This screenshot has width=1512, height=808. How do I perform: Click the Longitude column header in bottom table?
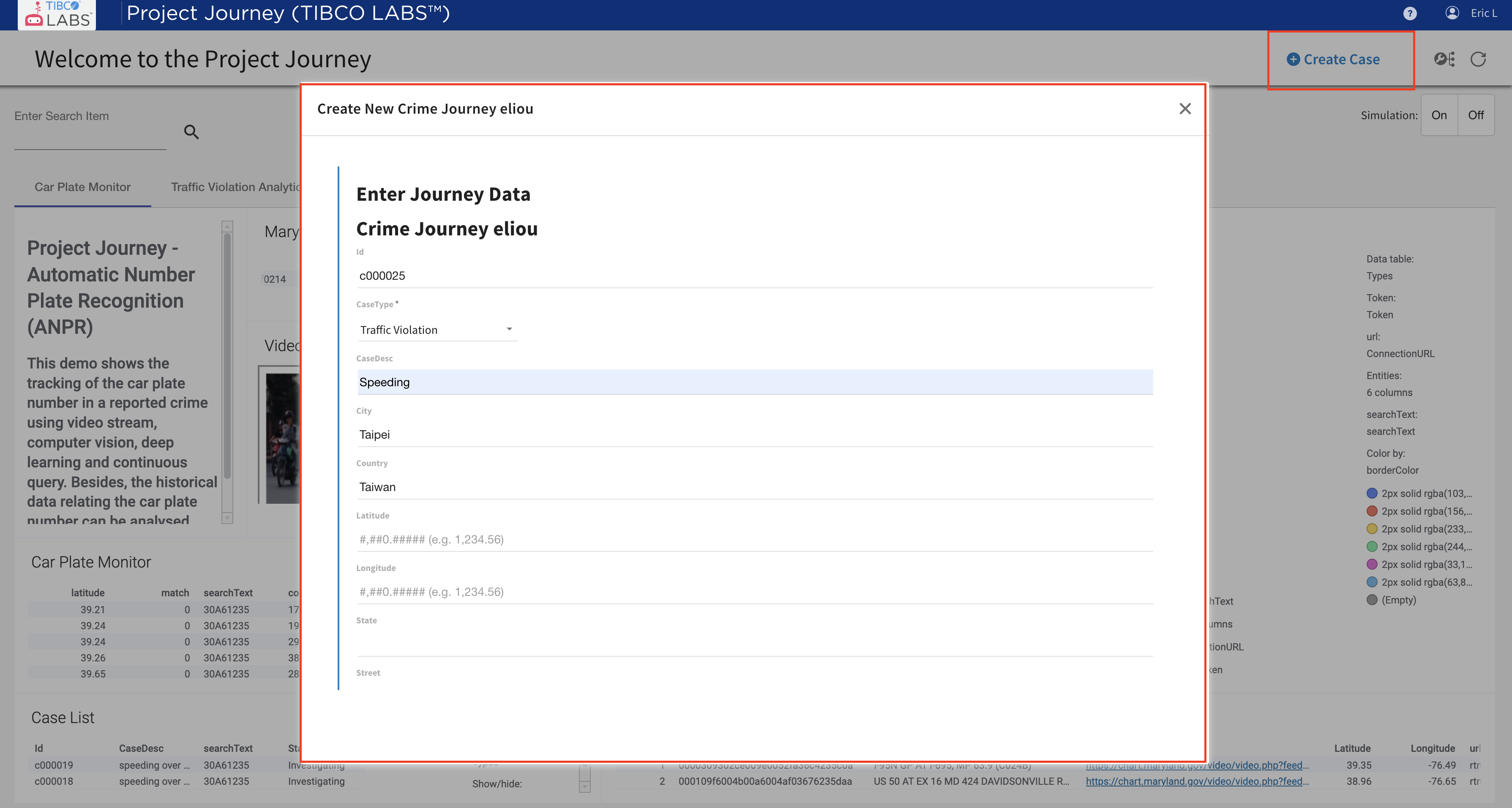click(x=1433, y=748)
